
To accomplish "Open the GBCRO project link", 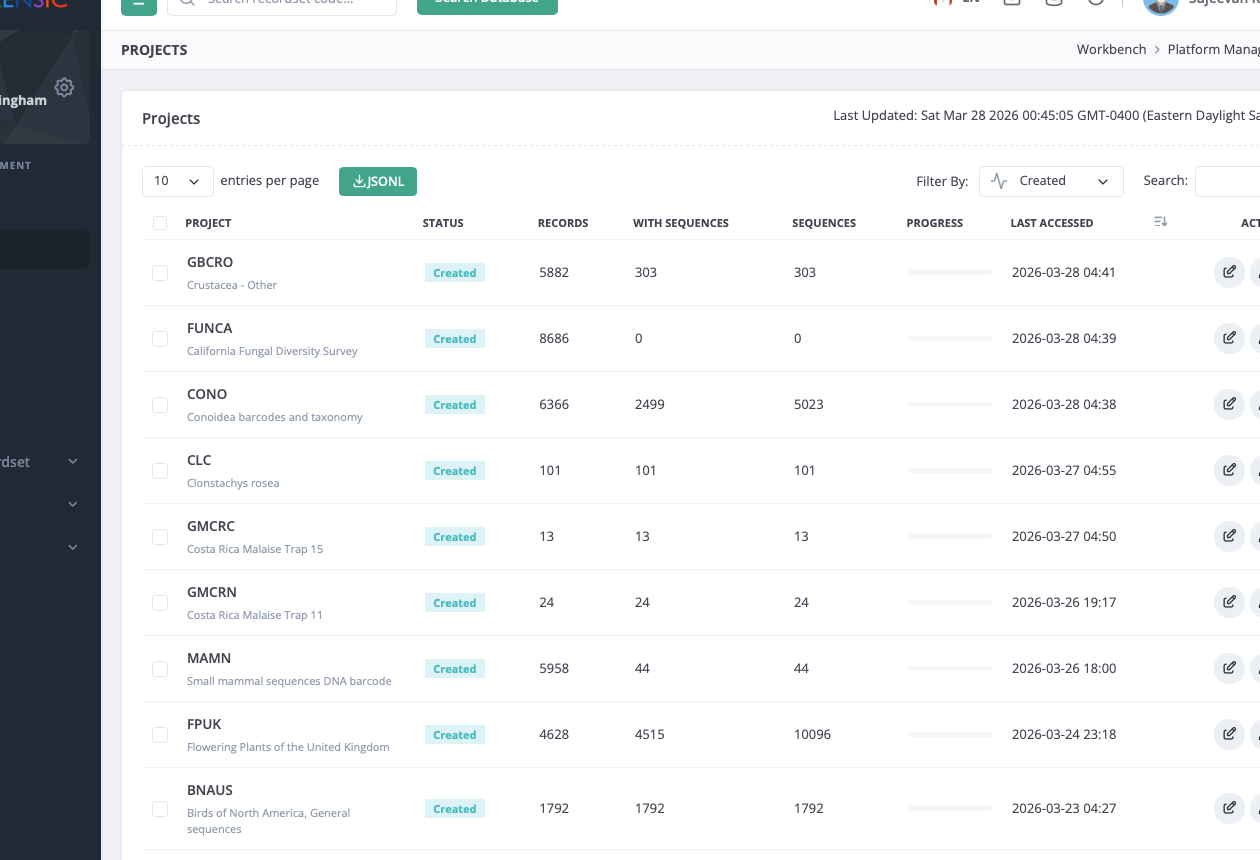I will point(210,262).
